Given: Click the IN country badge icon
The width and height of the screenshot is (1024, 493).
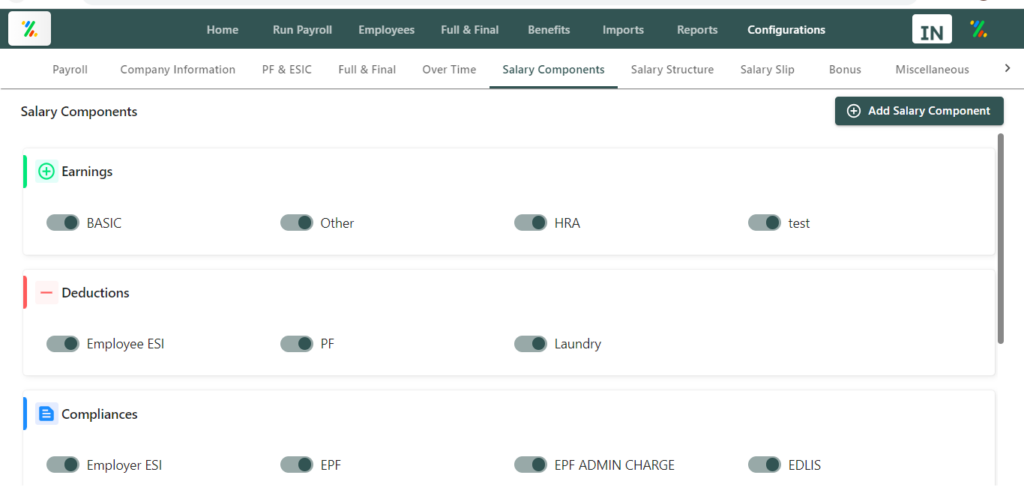Looking at the screenshot, I should 932,29.
